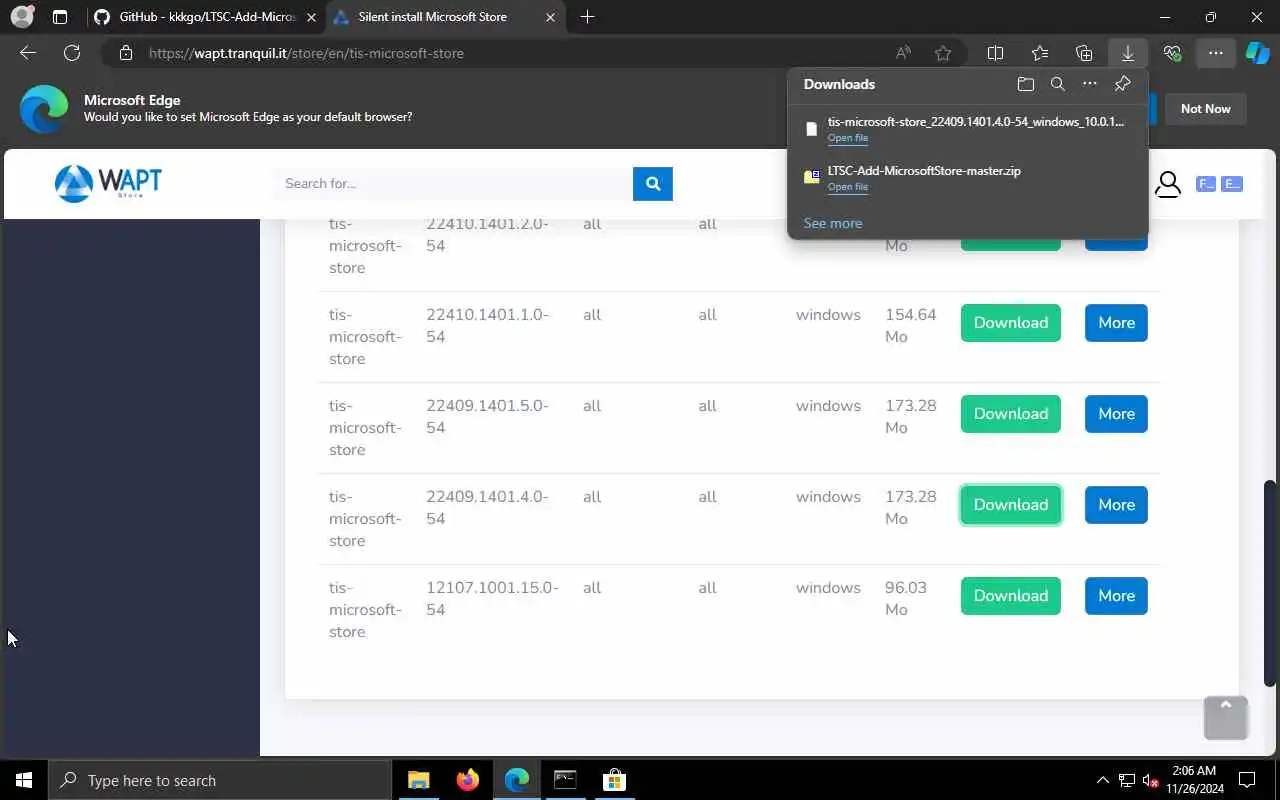
Task: Download version 22409.1401.4.0-54
Action: [x=1011, y=505]
